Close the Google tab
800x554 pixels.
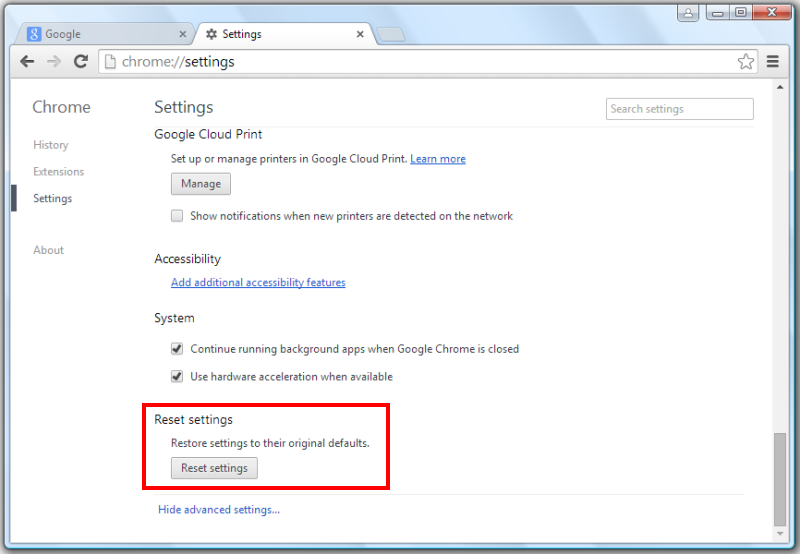pyautogui.click(x=183, y=34)
